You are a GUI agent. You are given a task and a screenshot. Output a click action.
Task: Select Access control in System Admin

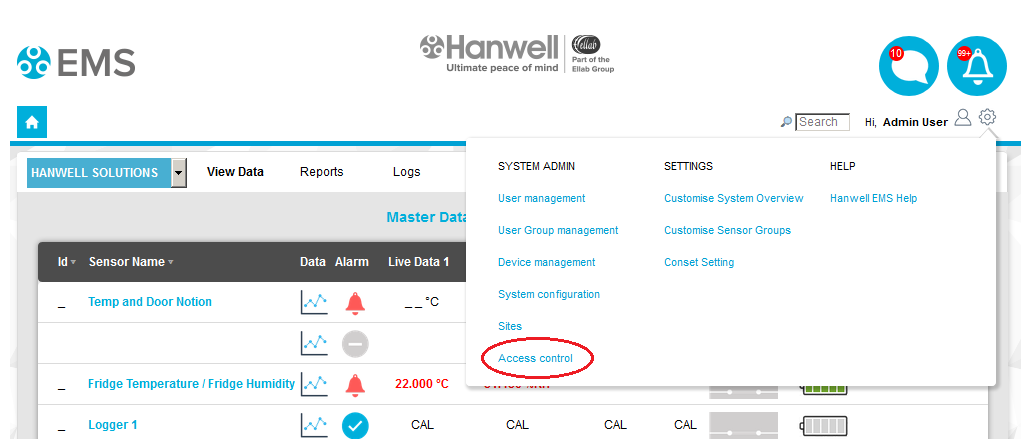pos(535,358)
